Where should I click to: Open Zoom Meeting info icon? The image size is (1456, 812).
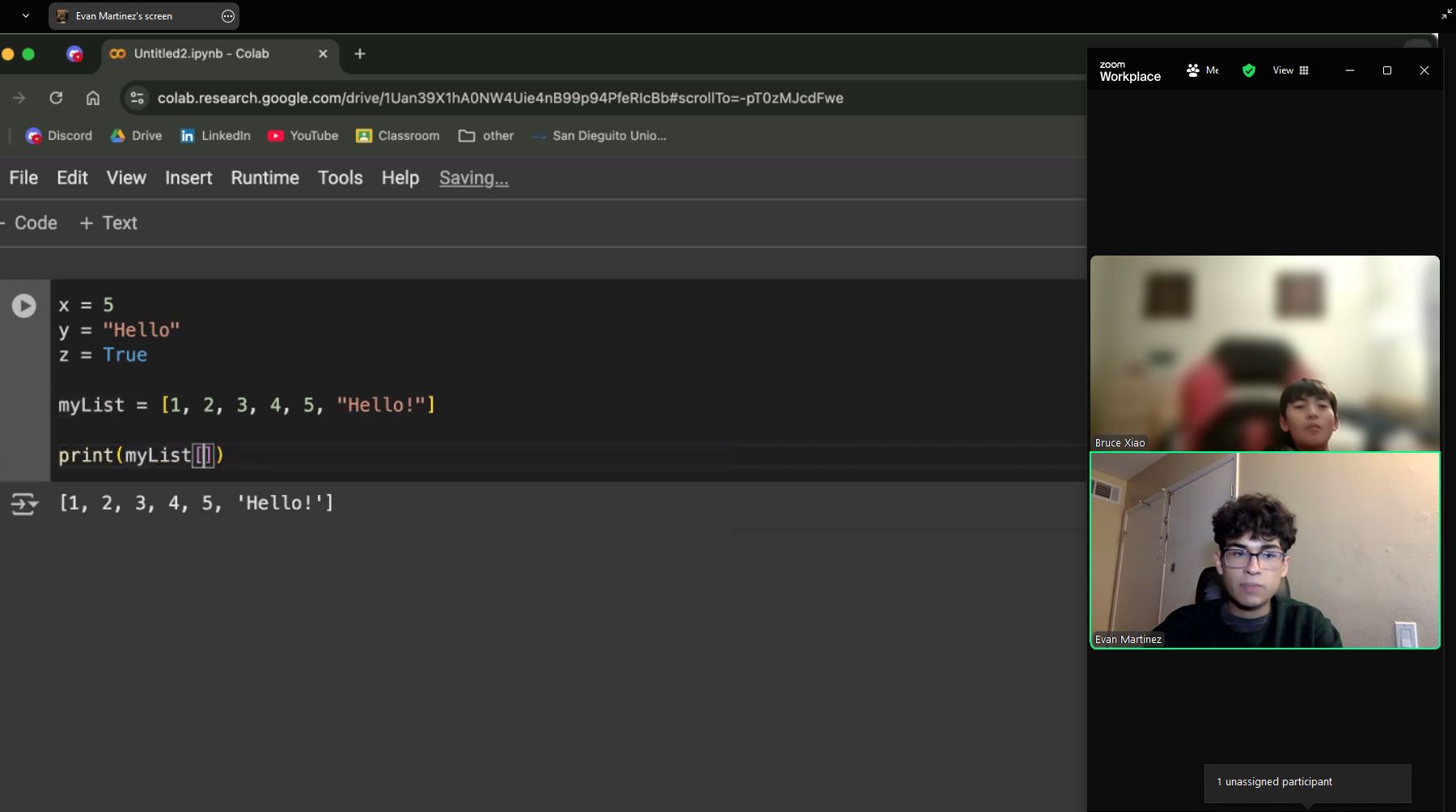tap(1202, 70)
